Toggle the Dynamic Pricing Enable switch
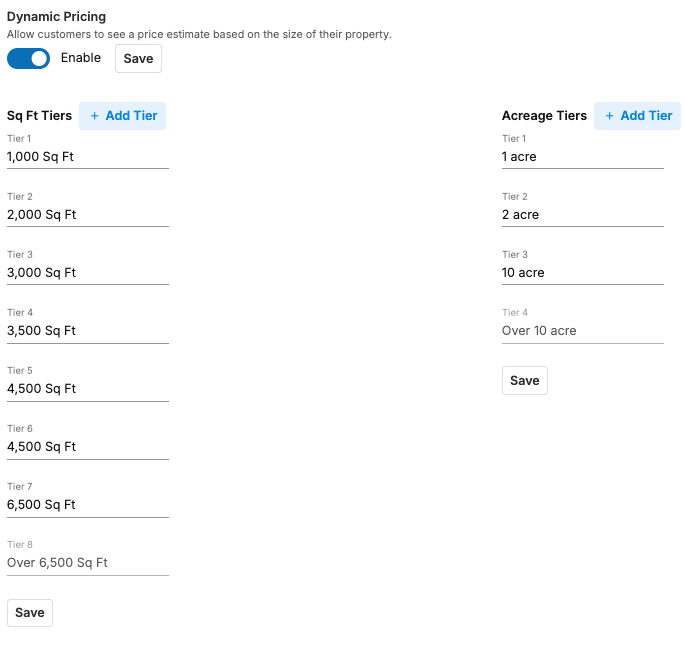Image resolution: width=684 pixels, height=648 pixels. click(x=28, y=58)
